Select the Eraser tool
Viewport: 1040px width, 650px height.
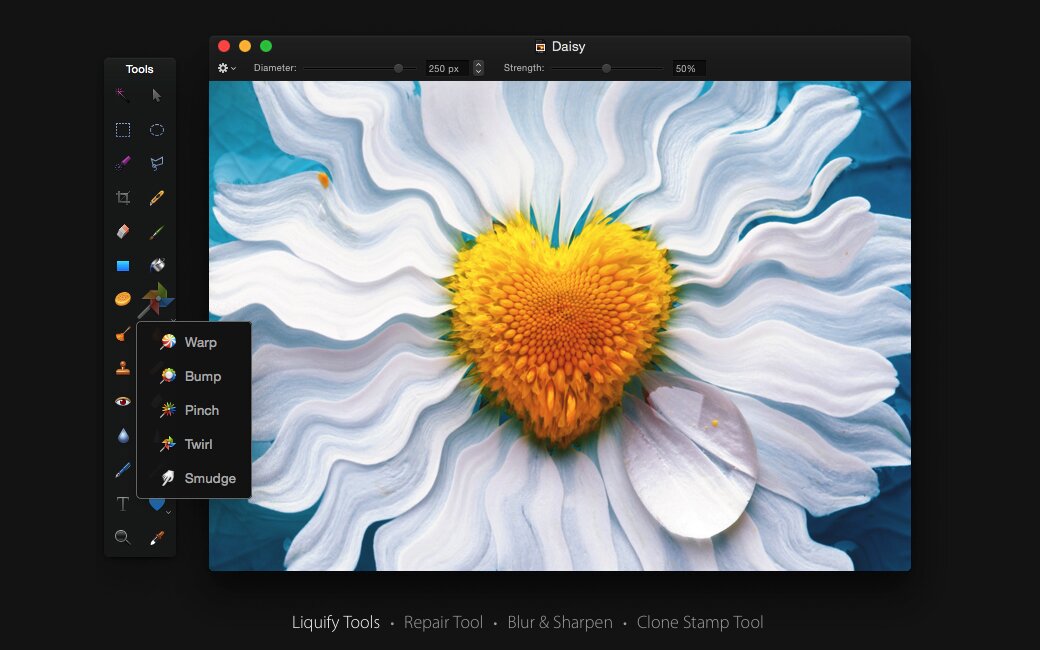pyautogui.click(x=123, y=231)
